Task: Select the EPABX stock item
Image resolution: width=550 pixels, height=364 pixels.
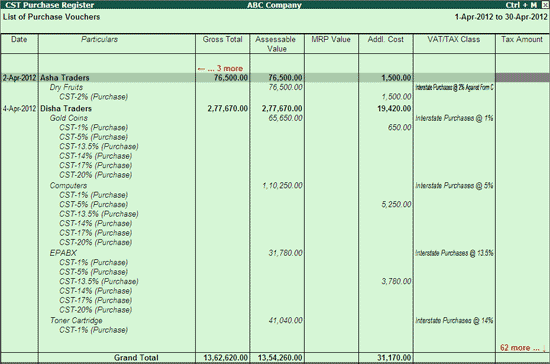Action: click(x=63, y=253)
